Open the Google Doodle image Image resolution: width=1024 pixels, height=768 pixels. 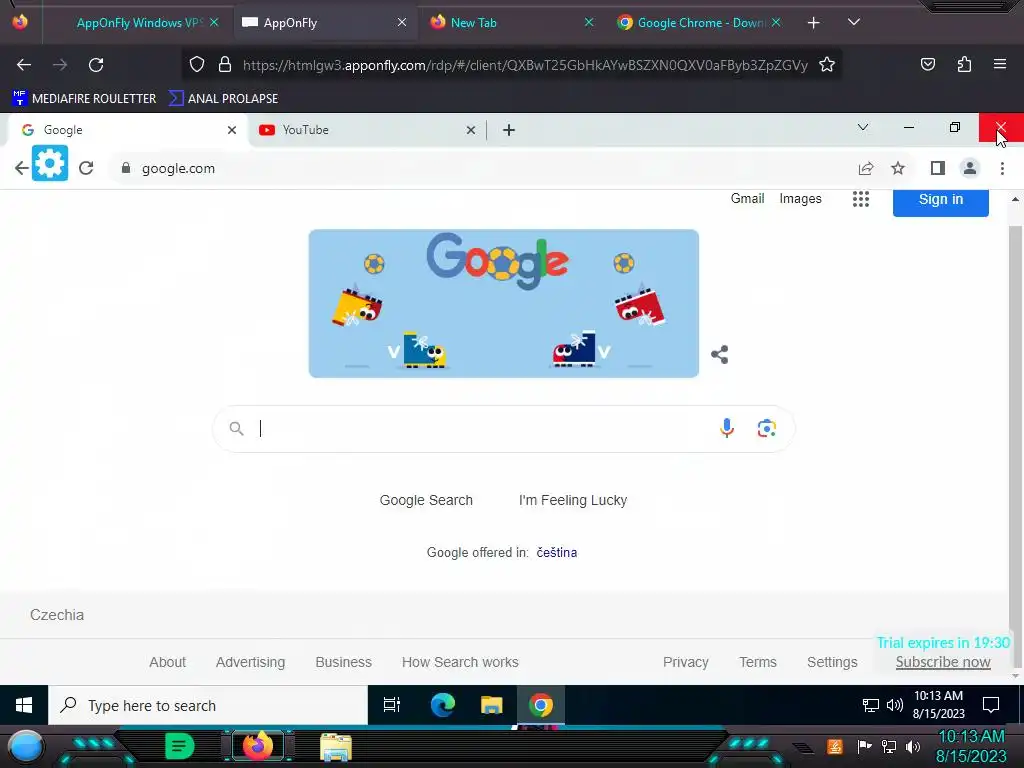click(x=504, y=303)
